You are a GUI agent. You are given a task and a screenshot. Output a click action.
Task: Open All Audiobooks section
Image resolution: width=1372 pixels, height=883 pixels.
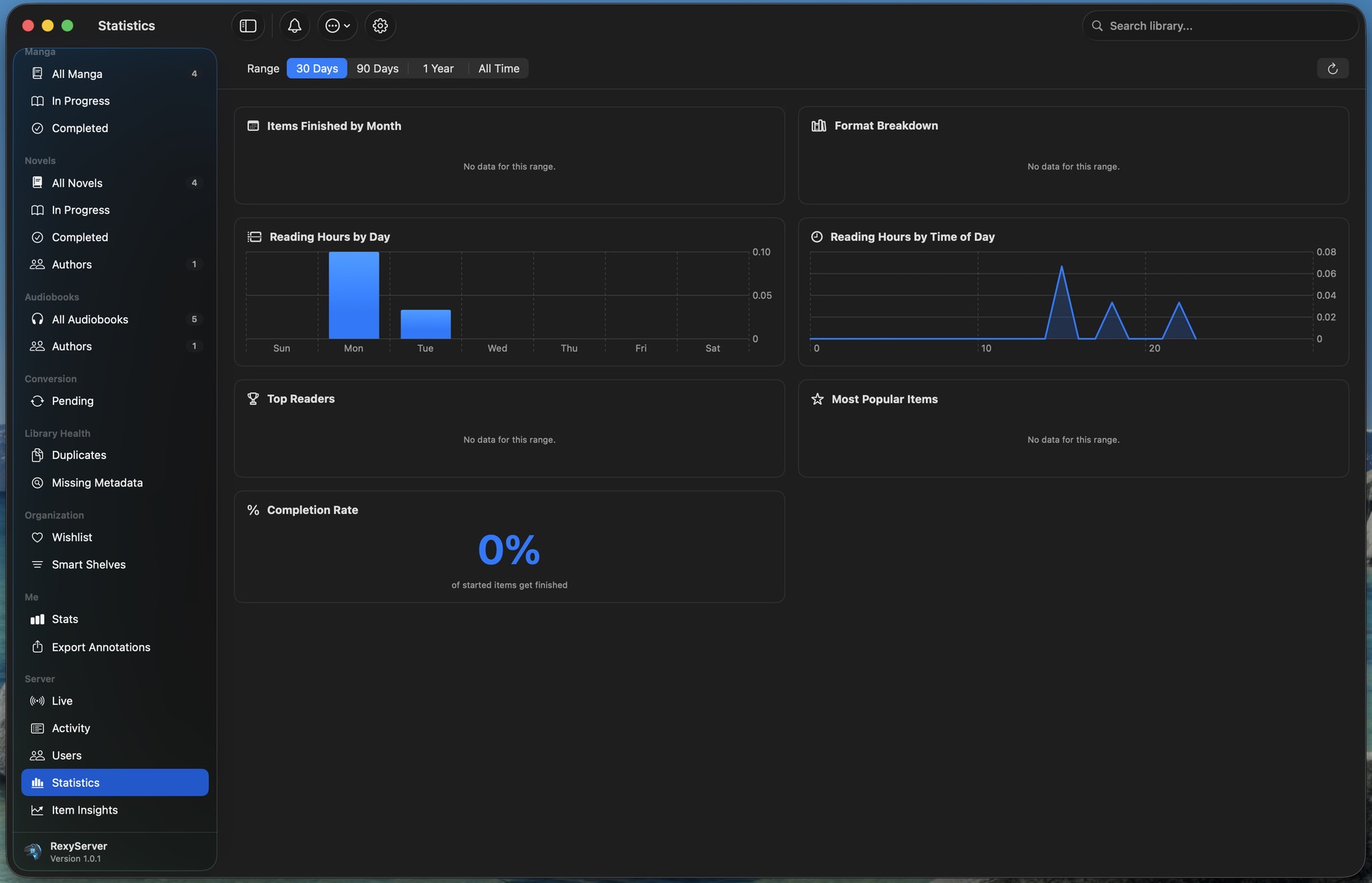point(114,319)
